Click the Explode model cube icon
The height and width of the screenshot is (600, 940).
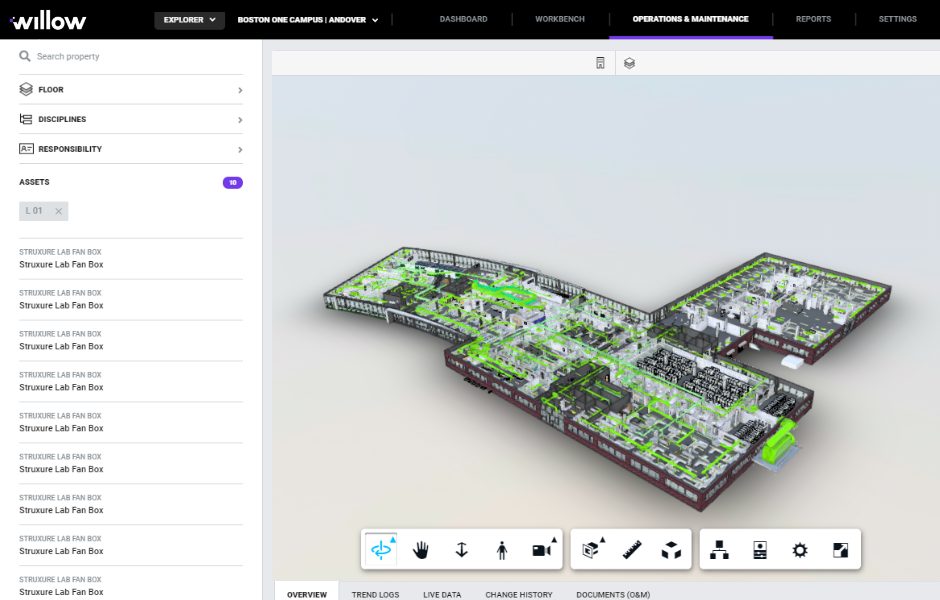[x=671, y=549]
